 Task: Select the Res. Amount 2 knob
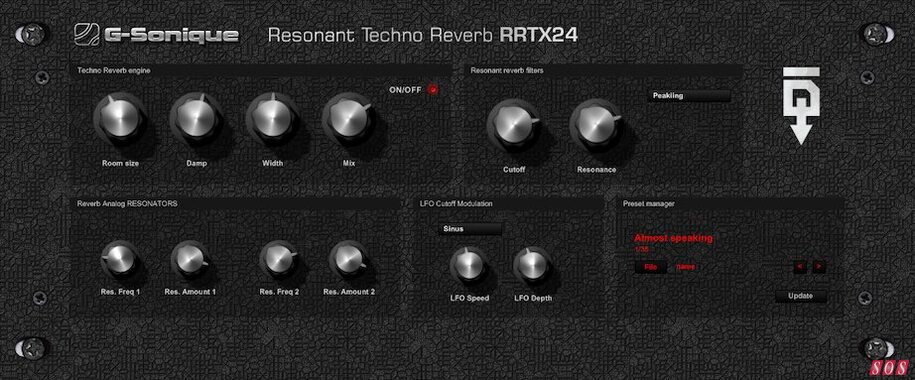348,260
